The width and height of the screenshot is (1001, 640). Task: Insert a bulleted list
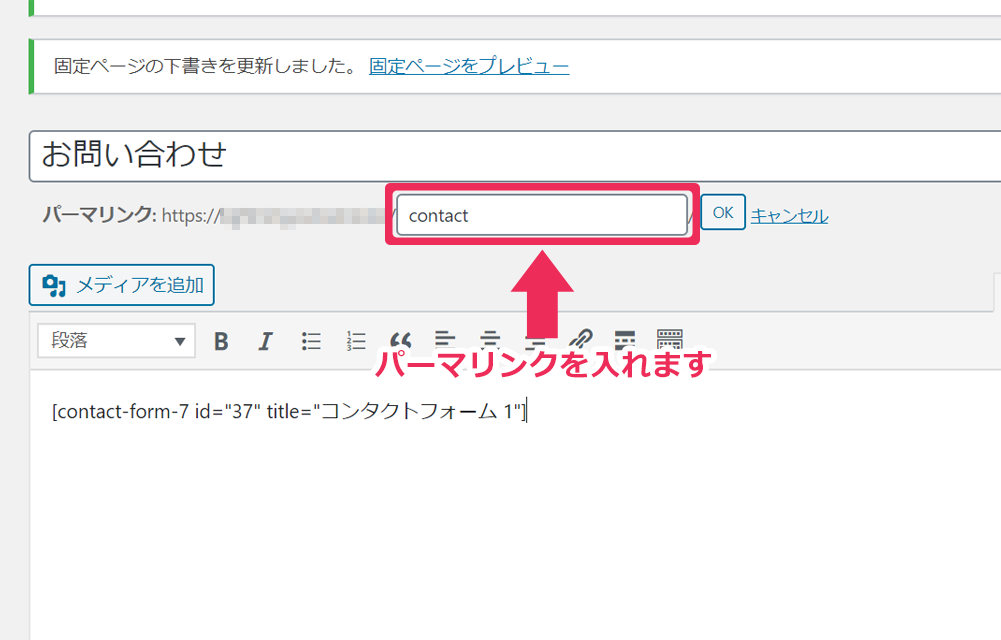pyautogui.click(x=311, y=341)
